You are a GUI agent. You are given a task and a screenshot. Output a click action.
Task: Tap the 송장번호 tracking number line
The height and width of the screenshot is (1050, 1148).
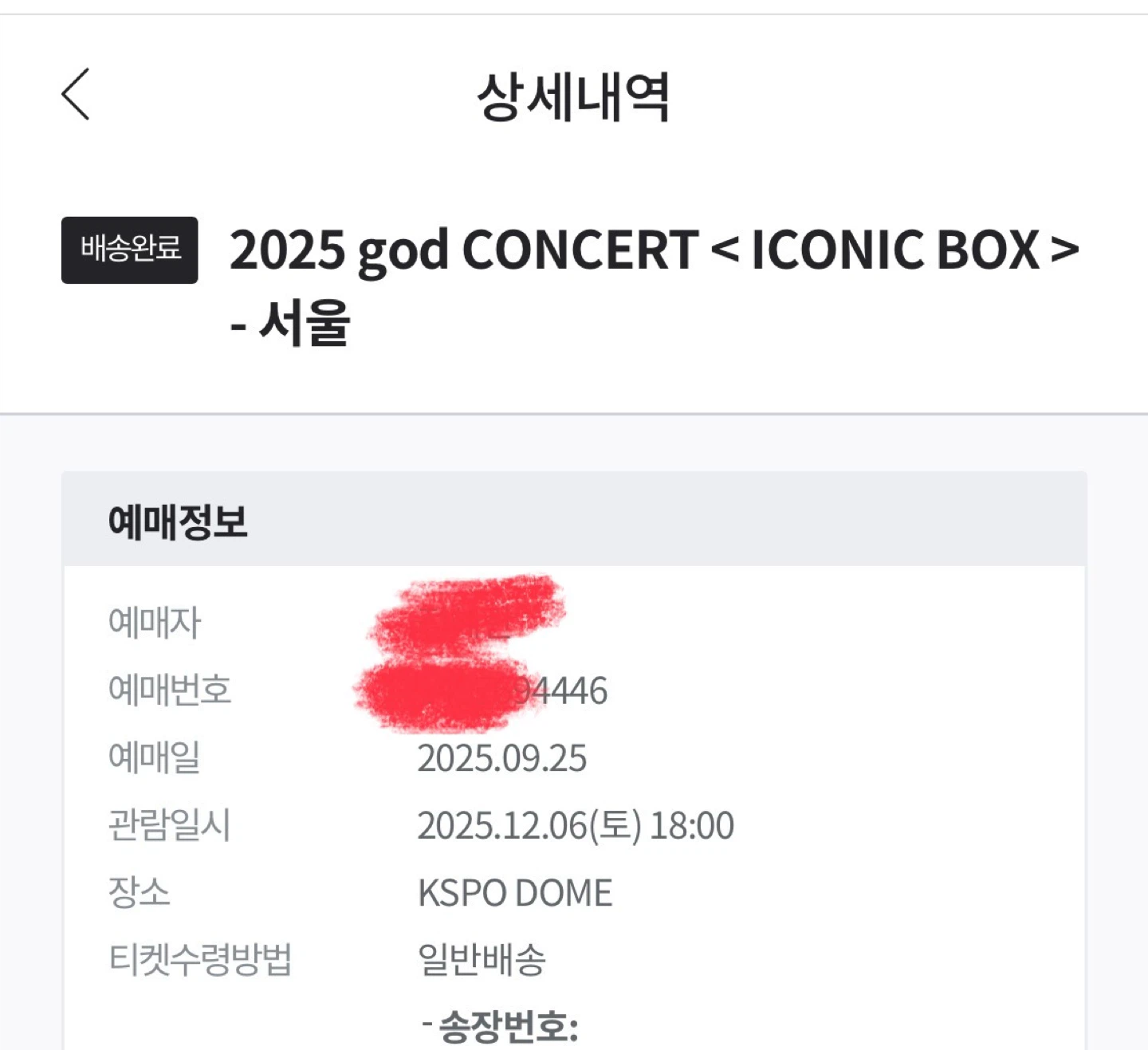pyautogui.click(x=502, y=1027)
